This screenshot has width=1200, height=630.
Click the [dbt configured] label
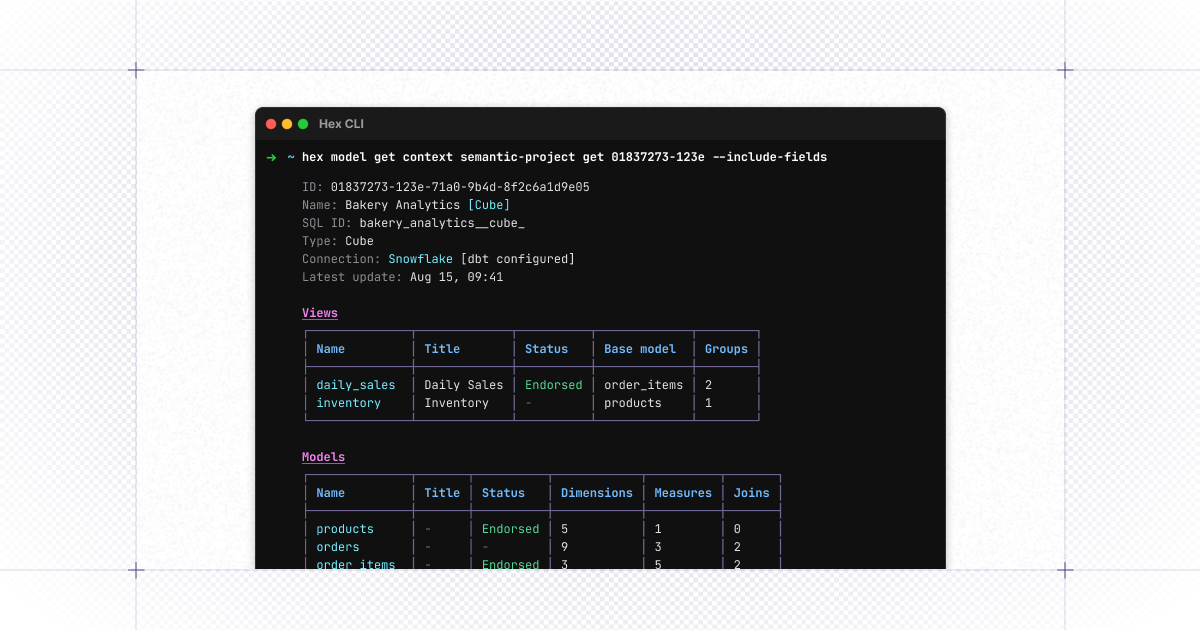click(x=518, y=259)
